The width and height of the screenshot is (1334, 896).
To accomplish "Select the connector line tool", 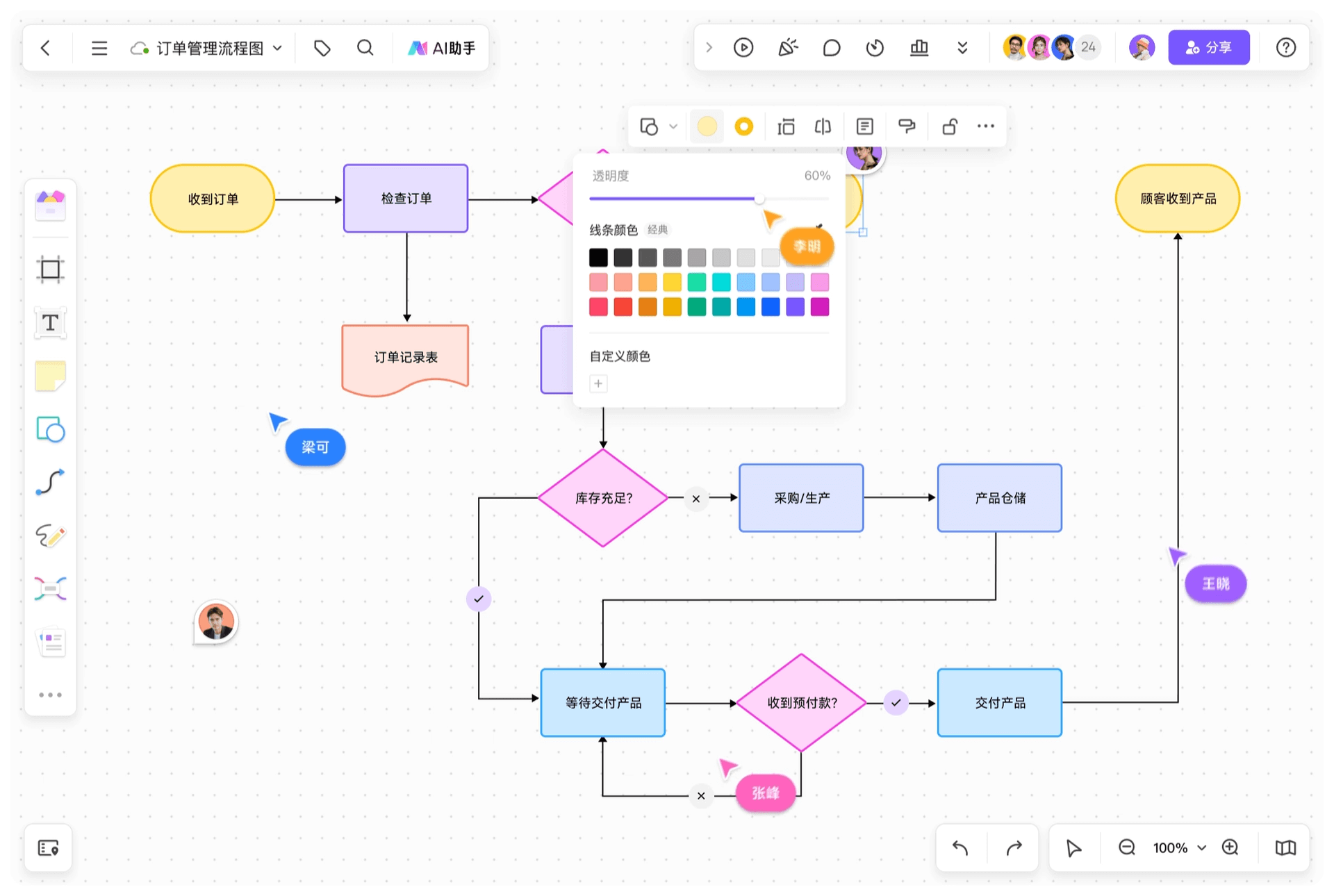I will point(50,482).
